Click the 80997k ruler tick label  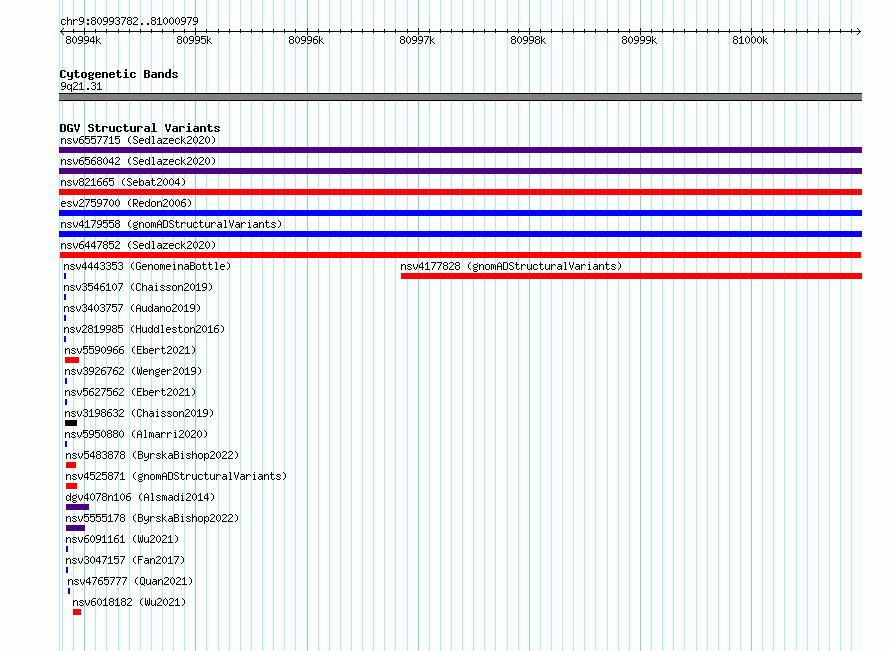(x=417, y=40)
